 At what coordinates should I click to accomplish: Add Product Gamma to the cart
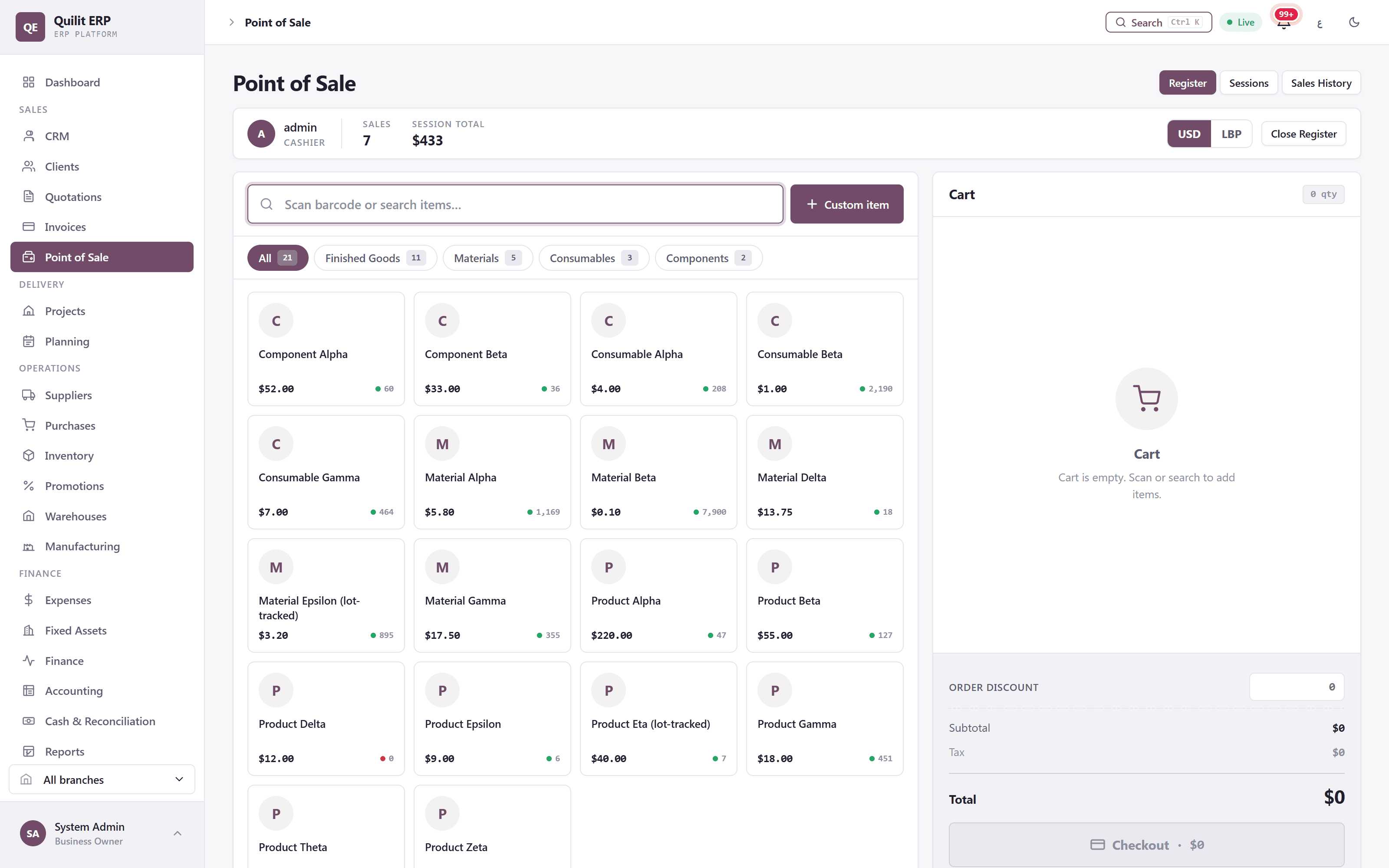(x=825, y=719)
